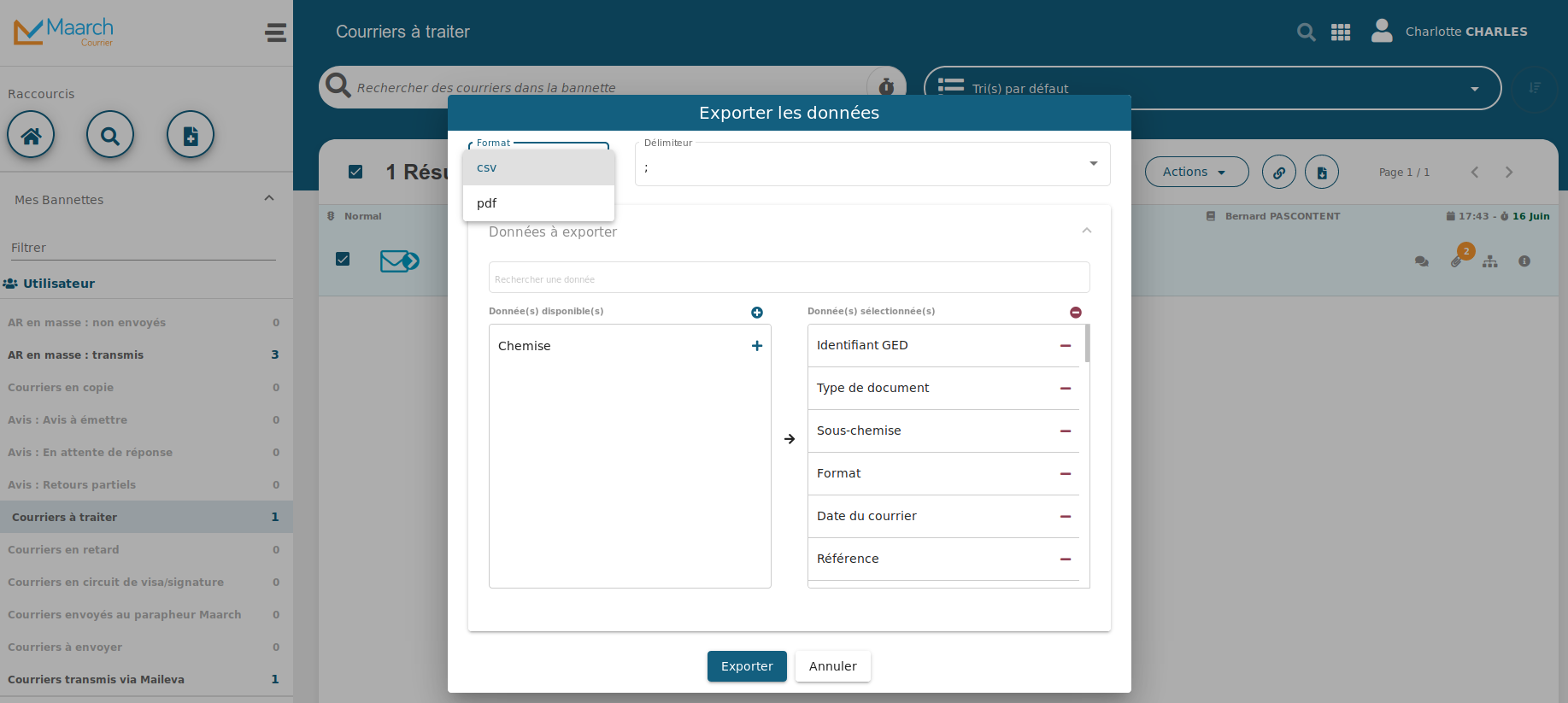This screenshot has width=1568, height=703.
Task: Focus the Filtrer baskets field
Action: coord(144,248)
